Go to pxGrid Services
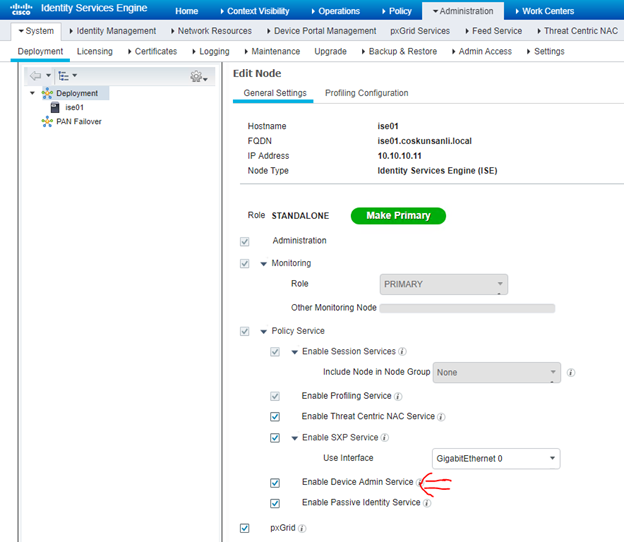Viewport: 624px width, 542px height. 420,31
